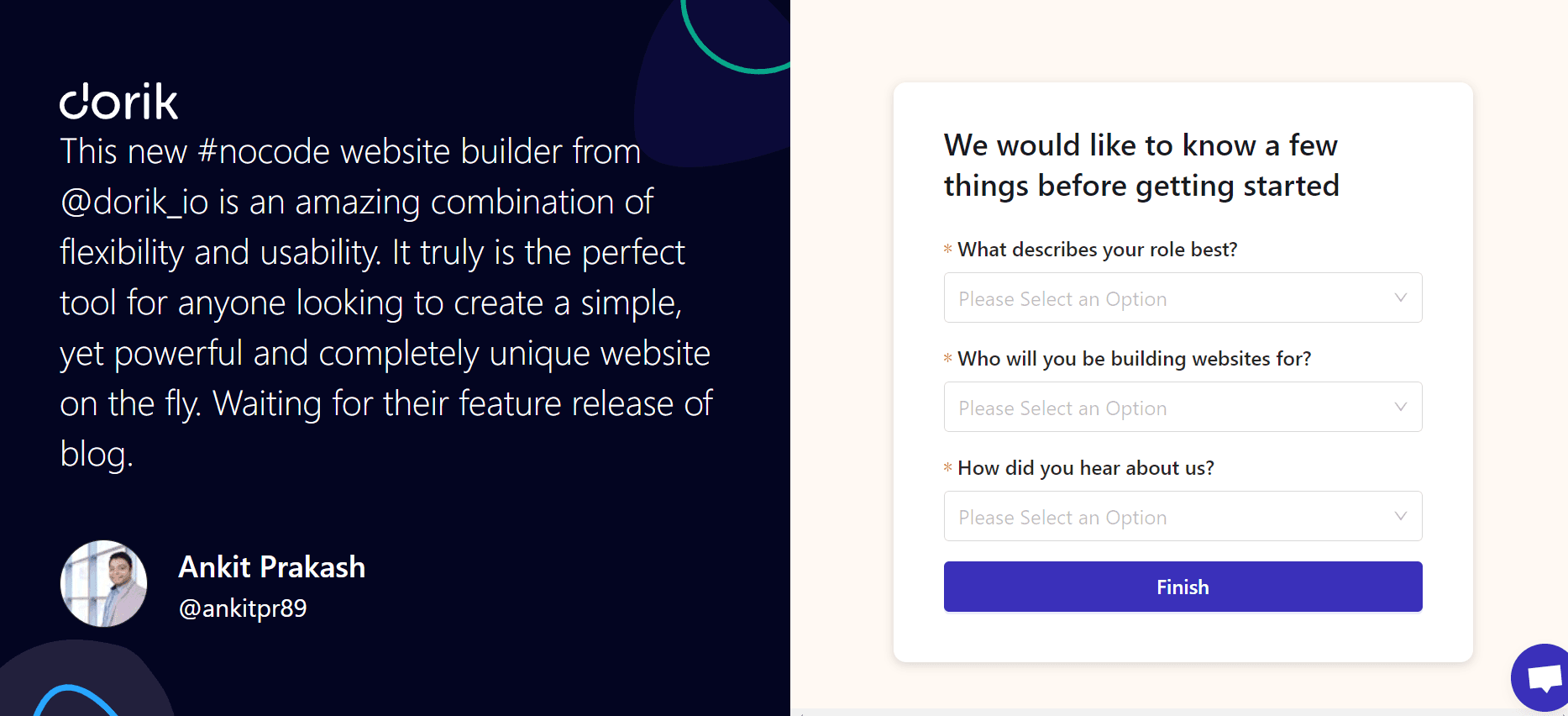The height and width of the screenshot is (716, 1568).
Task: Open the 'Who will you be building websites for?' dropdown
Action: tap(1183, 407)
